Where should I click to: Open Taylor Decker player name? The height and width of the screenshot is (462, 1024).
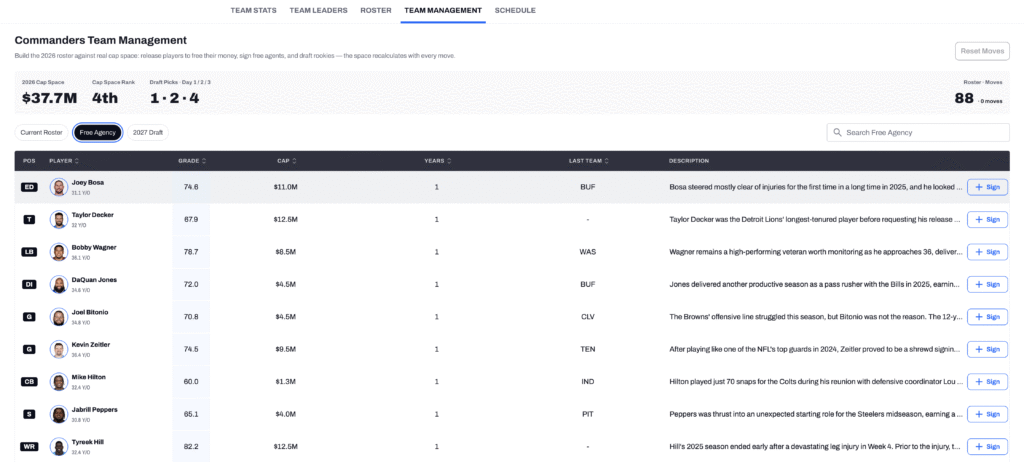(x=93, y=215)
